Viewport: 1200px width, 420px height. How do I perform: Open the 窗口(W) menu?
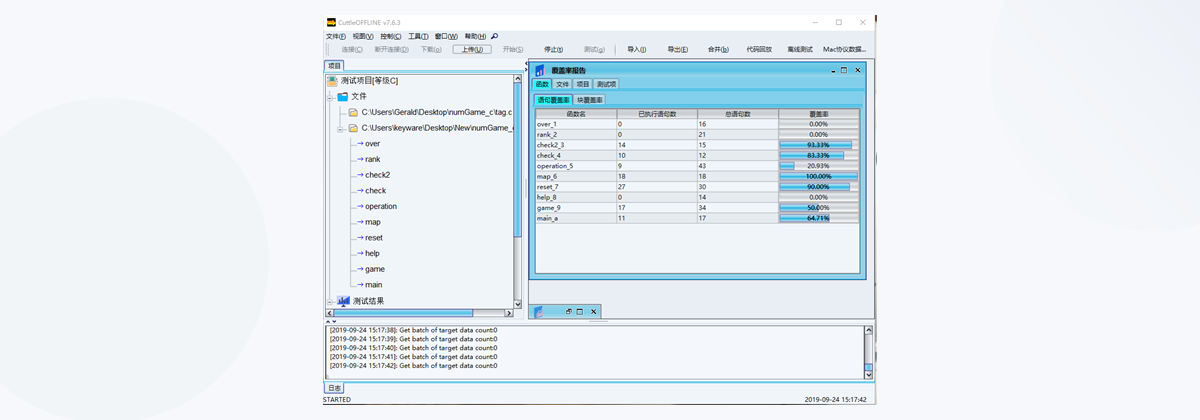[x=447, y=36]
